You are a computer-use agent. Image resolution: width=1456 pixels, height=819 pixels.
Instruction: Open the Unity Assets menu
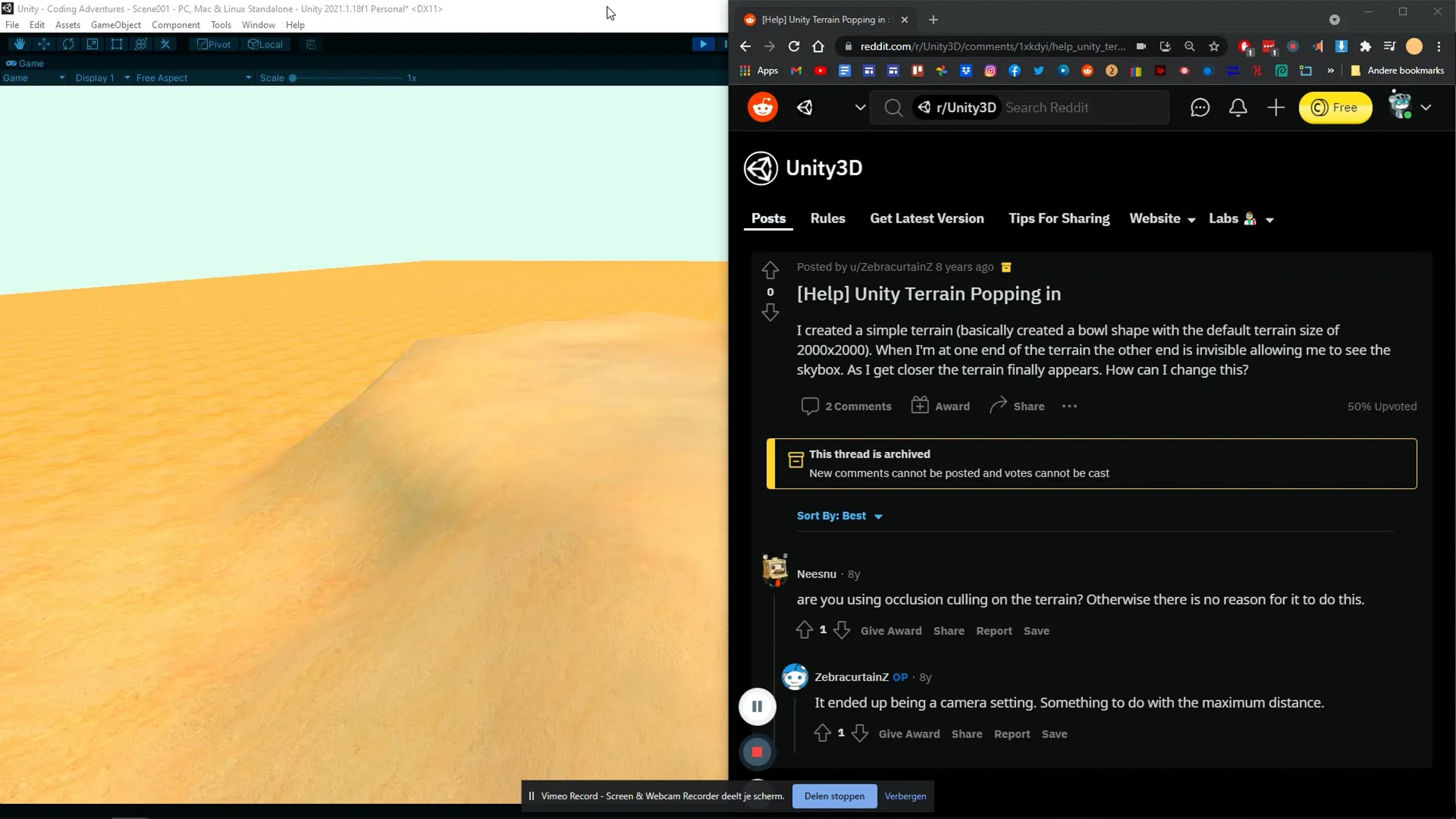pos(67,25)
